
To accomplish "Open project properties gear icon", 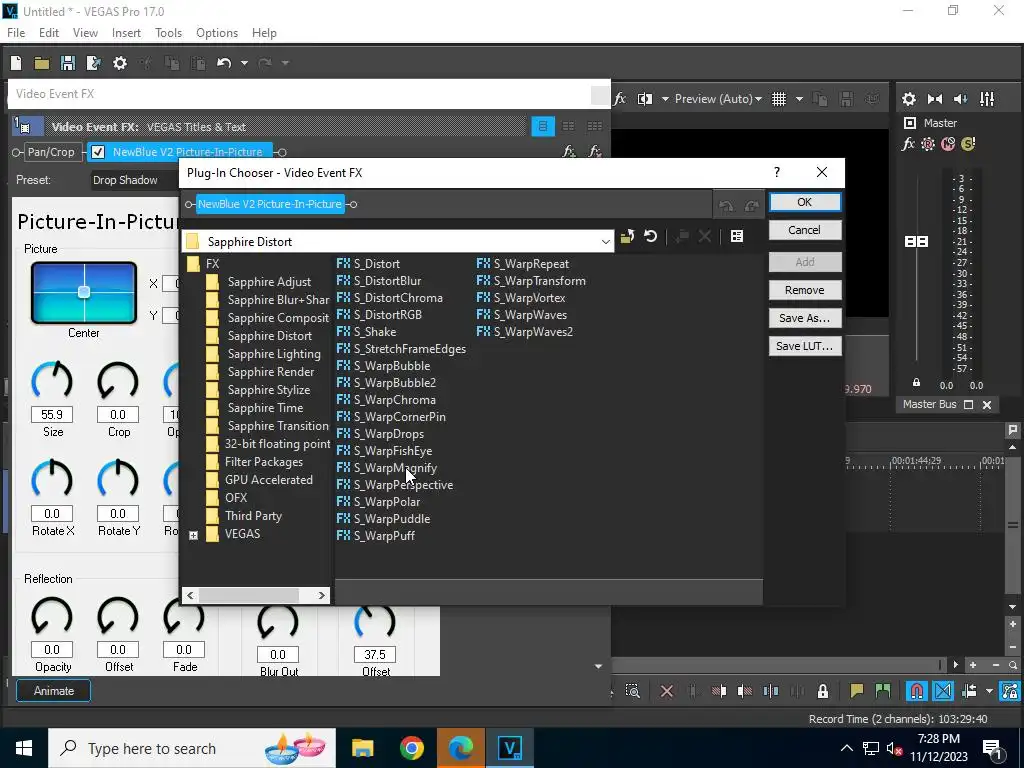I will point(120,63).
